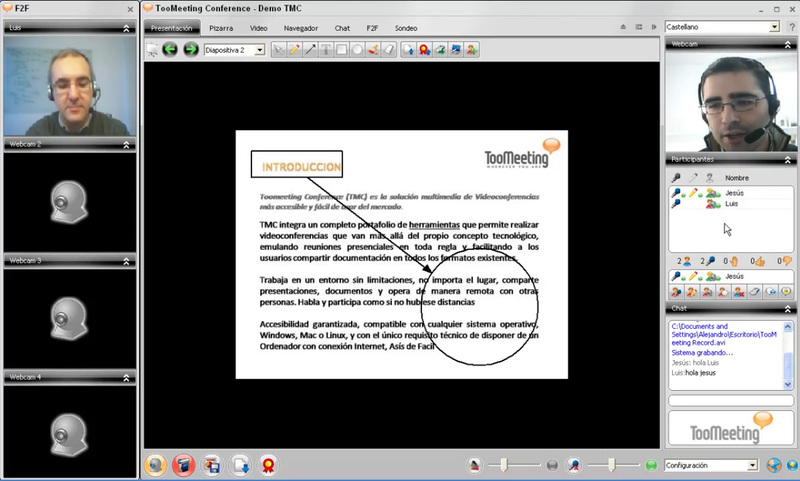Select the pencil drawing tool in Presentación toolbar

(x=294, y=49)
